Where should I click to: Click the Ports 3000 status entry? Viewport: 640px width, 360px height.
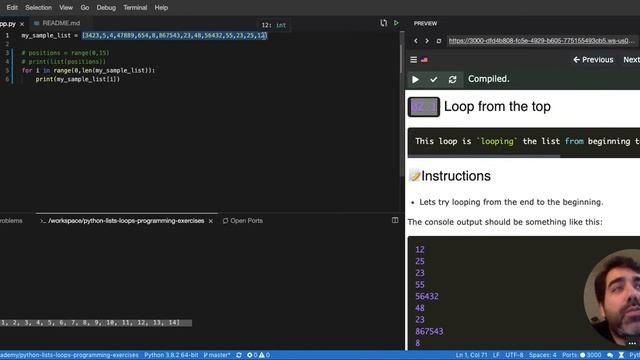[x=582, y=355]
